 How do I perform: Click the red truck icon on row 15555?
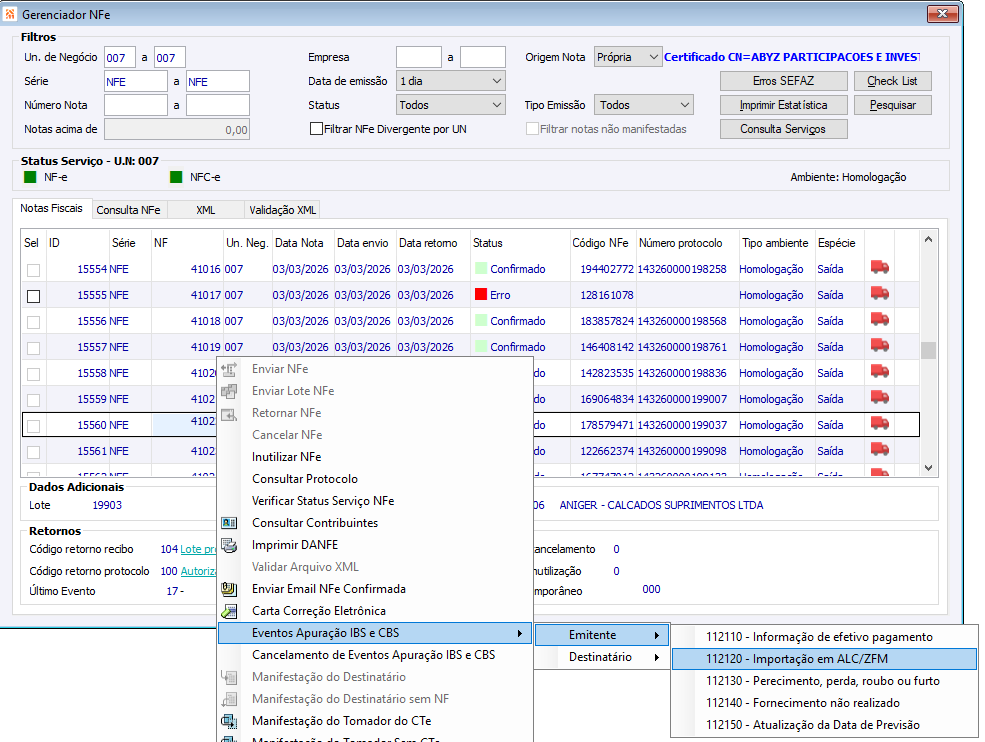pos(880,295)
